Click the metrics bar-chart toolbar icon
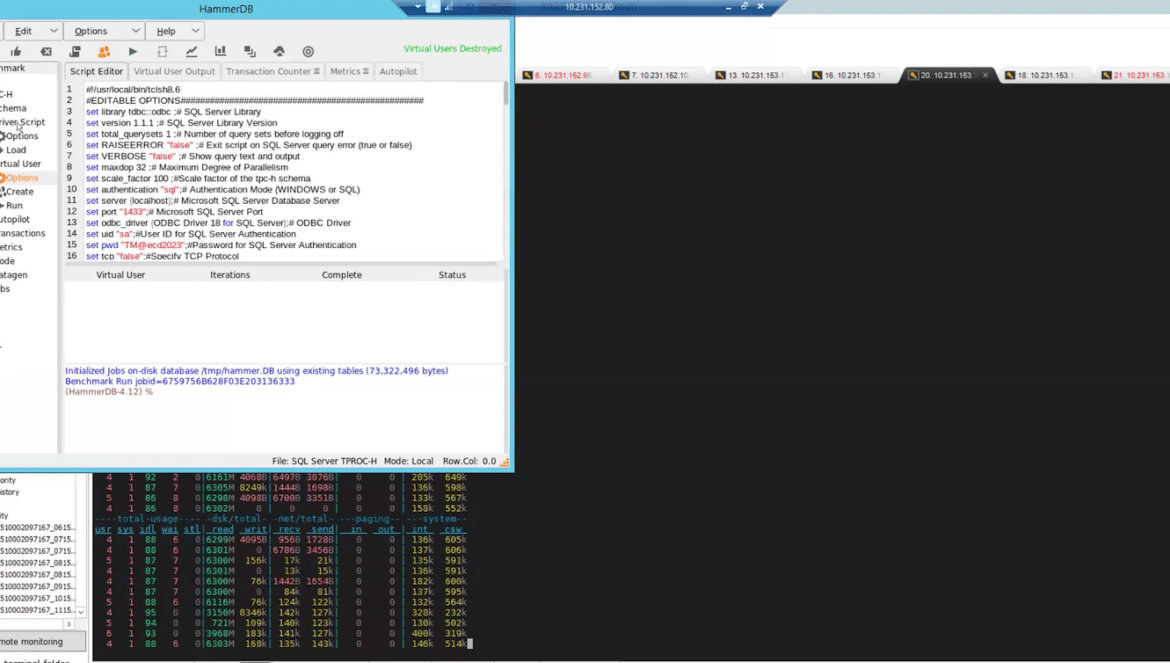This screenshot has width=1170, height=663. pos(220,51)
